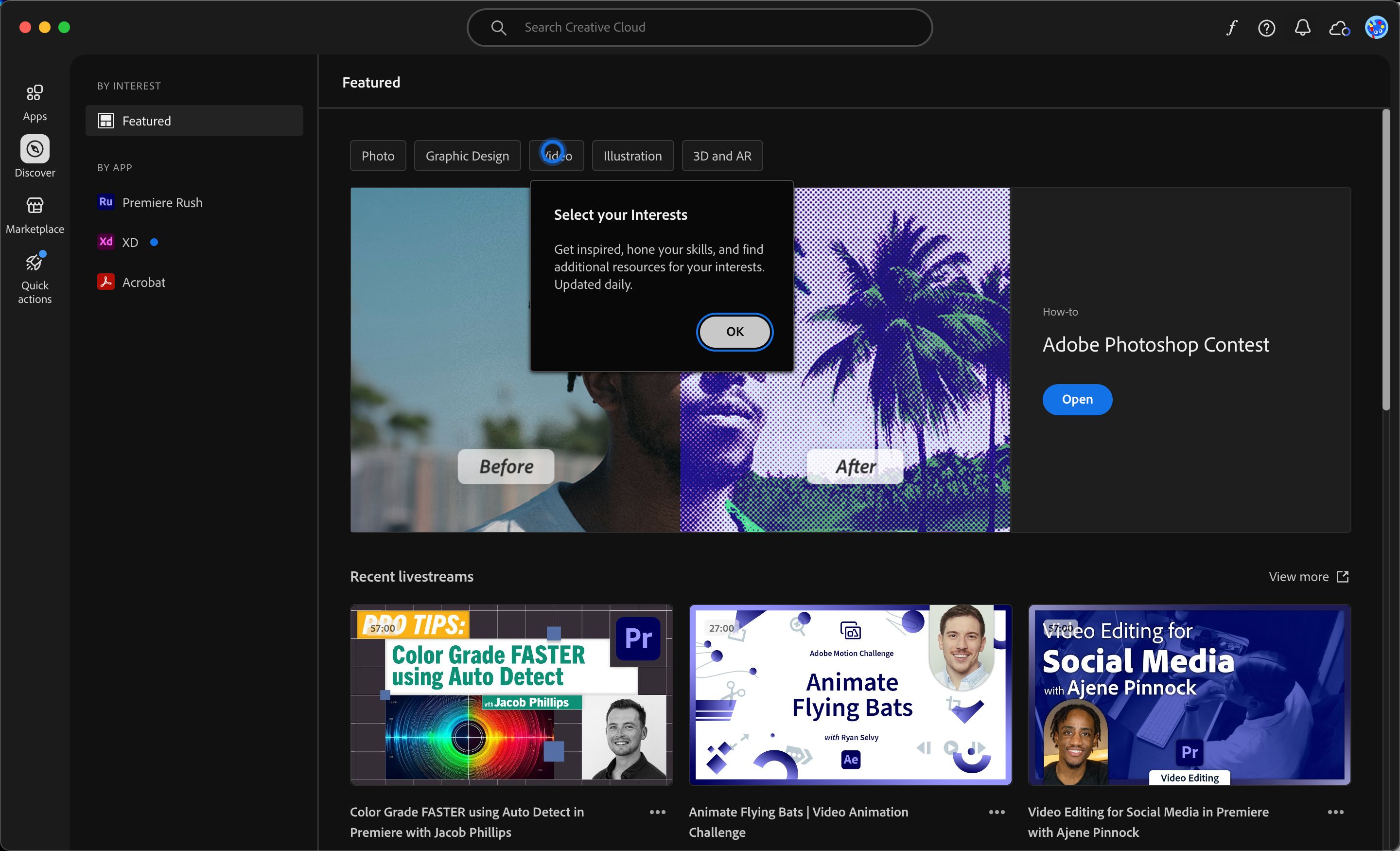Click the title 'Video Editing for Social Media in Premiere'

[x=1148, y=822]
